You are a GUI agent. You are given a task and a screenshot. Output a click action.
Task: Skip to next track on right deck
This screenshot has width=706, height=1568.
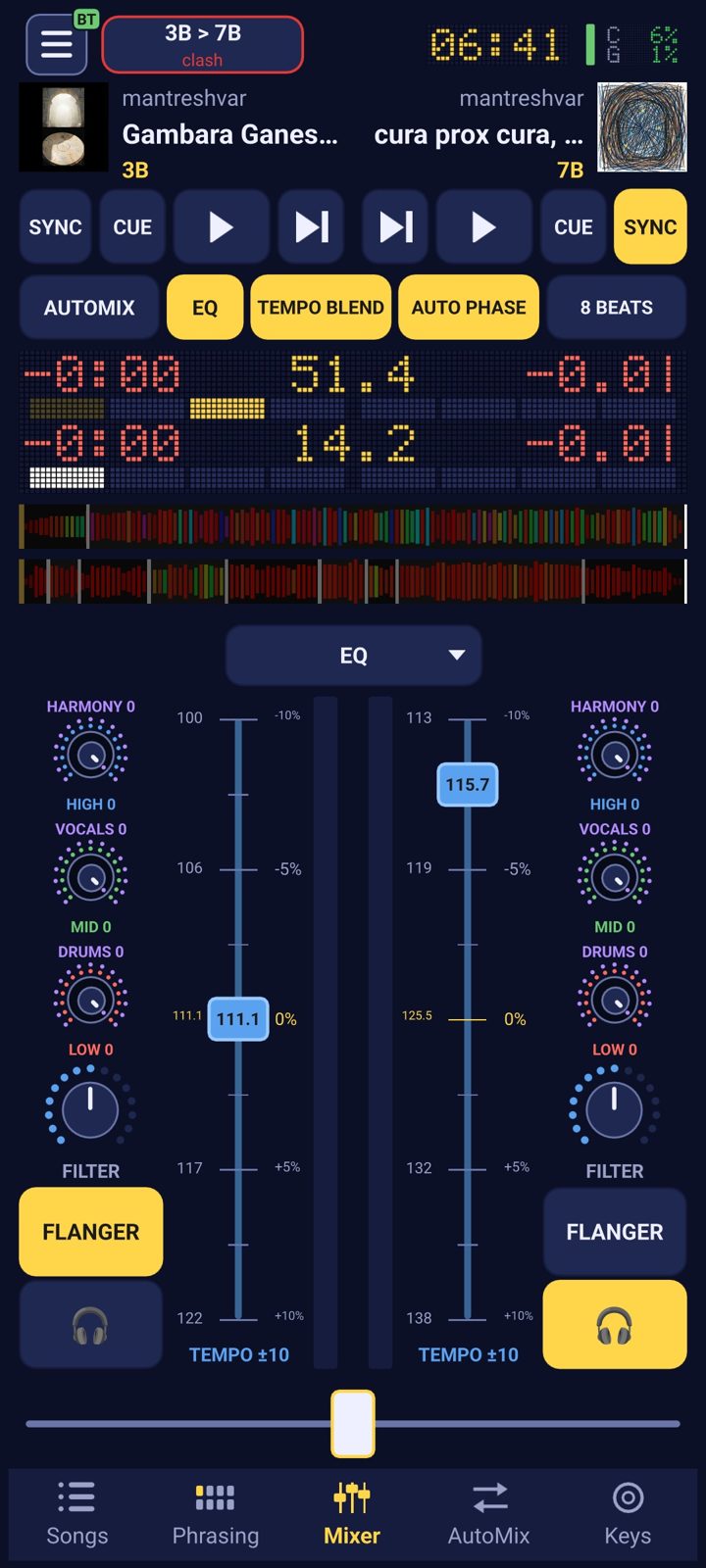(396, 227)
